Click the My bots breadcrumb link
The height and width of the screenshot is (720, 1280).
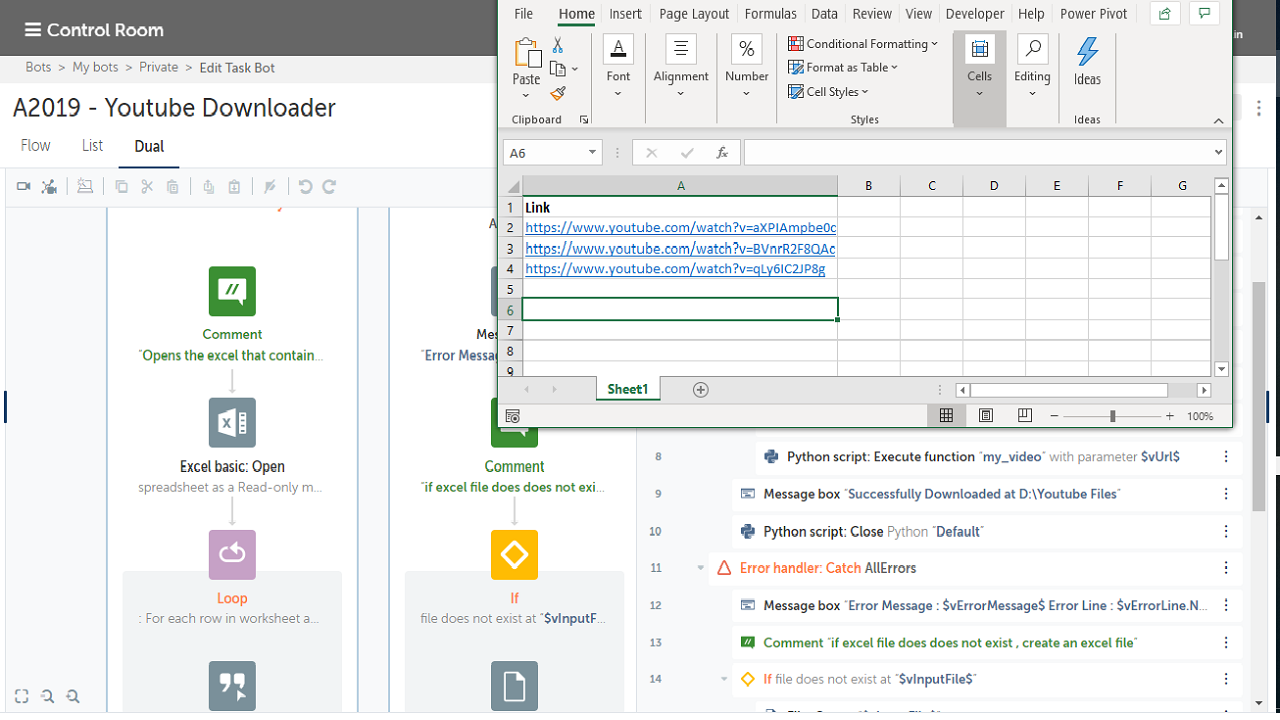click(x=95, y=68)
